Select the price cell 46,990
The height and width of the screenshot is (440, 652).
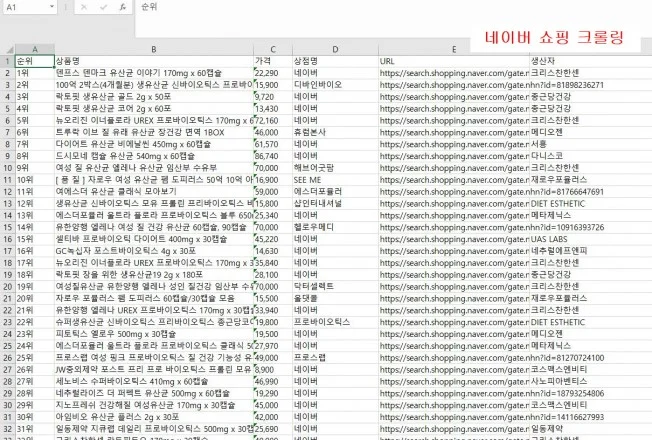pos(273,381)
